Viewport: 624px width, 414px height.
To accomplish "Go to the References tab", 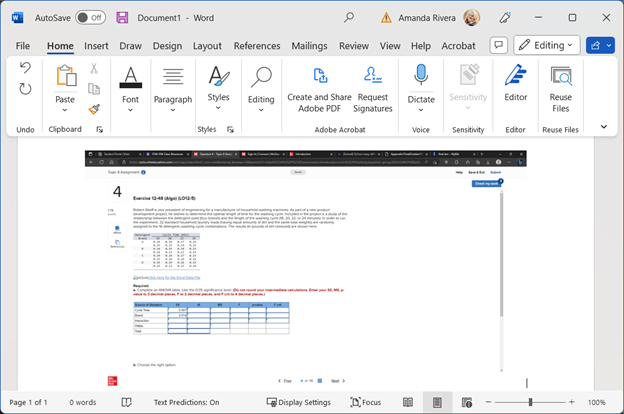I will tap(257, 46).
